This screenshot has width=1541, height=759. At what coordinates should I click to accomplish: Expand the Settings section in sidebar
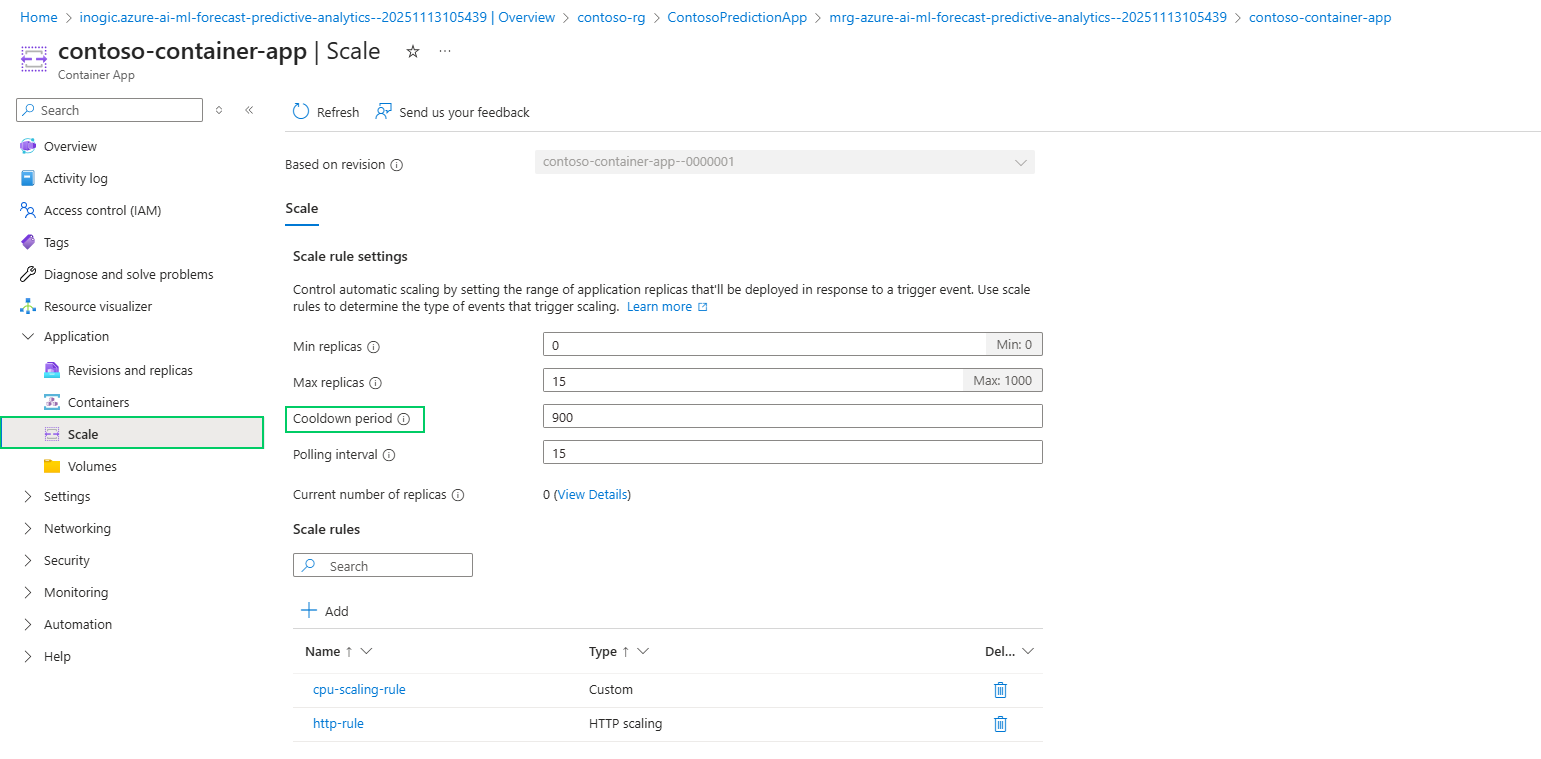28,497
